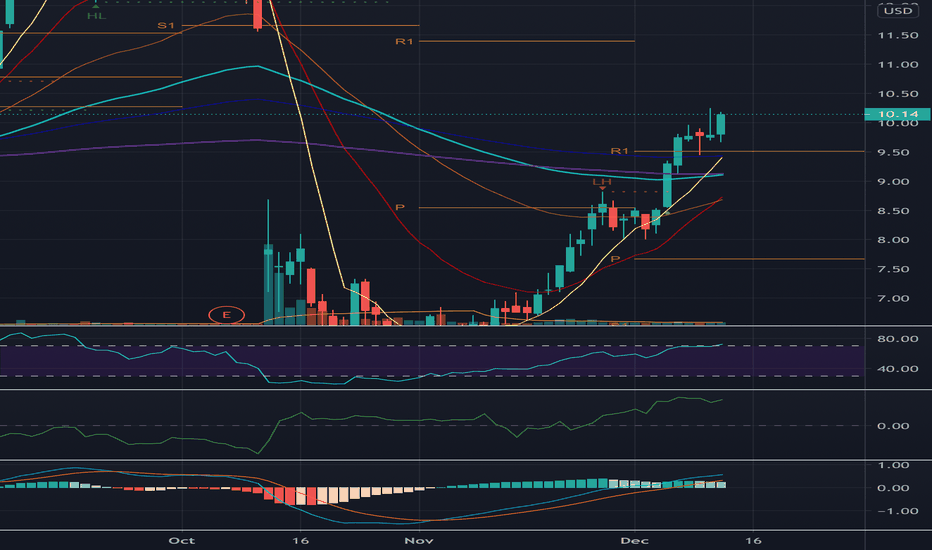Select the latest green candle near 10.14

(x=721, y=124)
